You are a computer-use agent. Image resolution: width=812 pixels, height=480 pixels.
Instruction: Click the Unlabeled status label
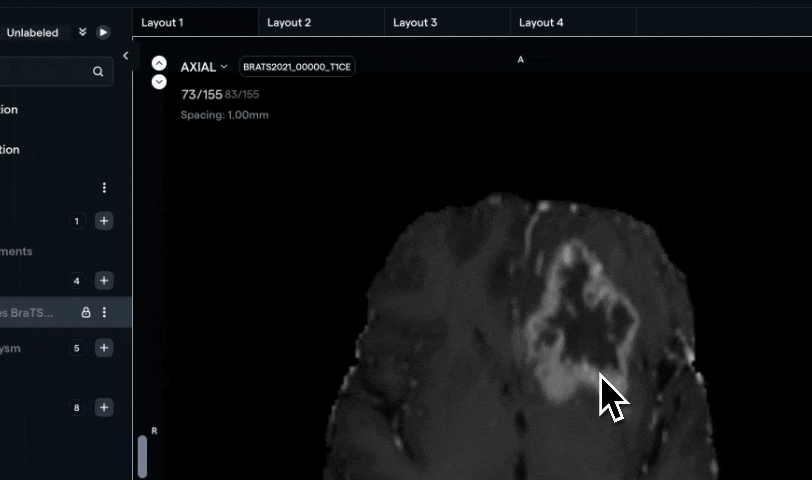click(32, 33)
